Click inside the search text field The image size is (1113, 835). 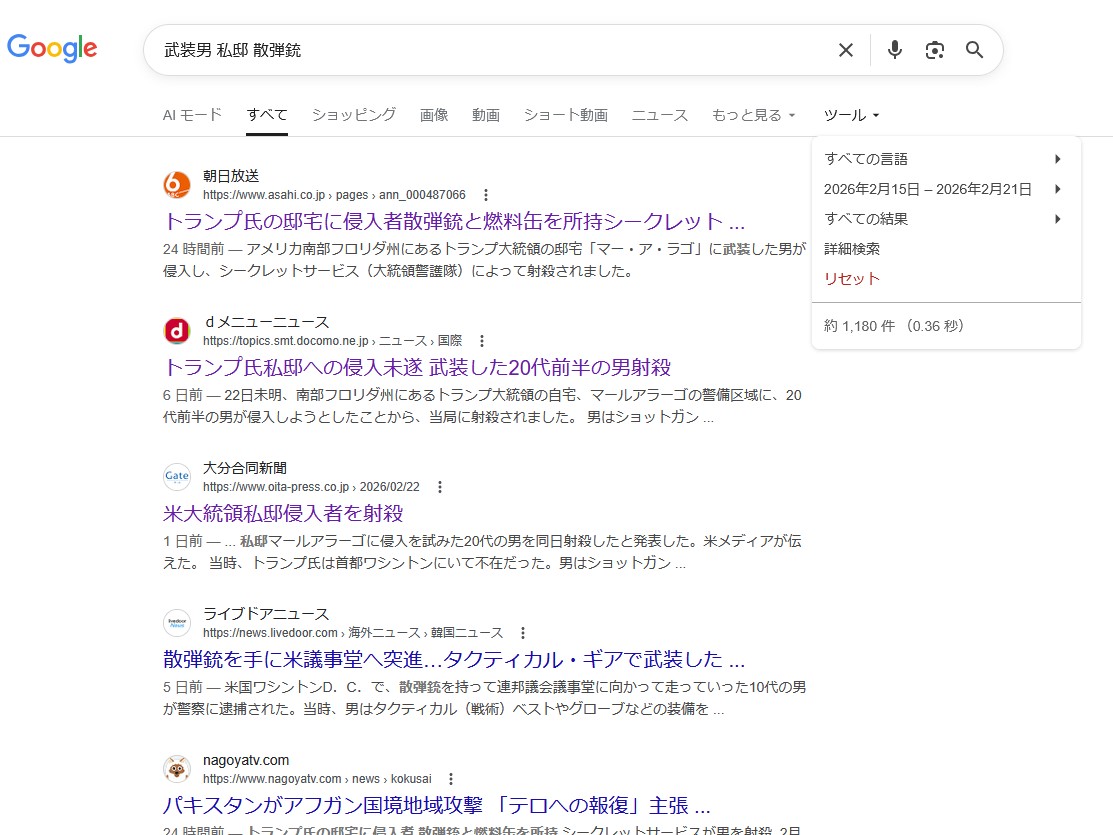click(490, 50)
